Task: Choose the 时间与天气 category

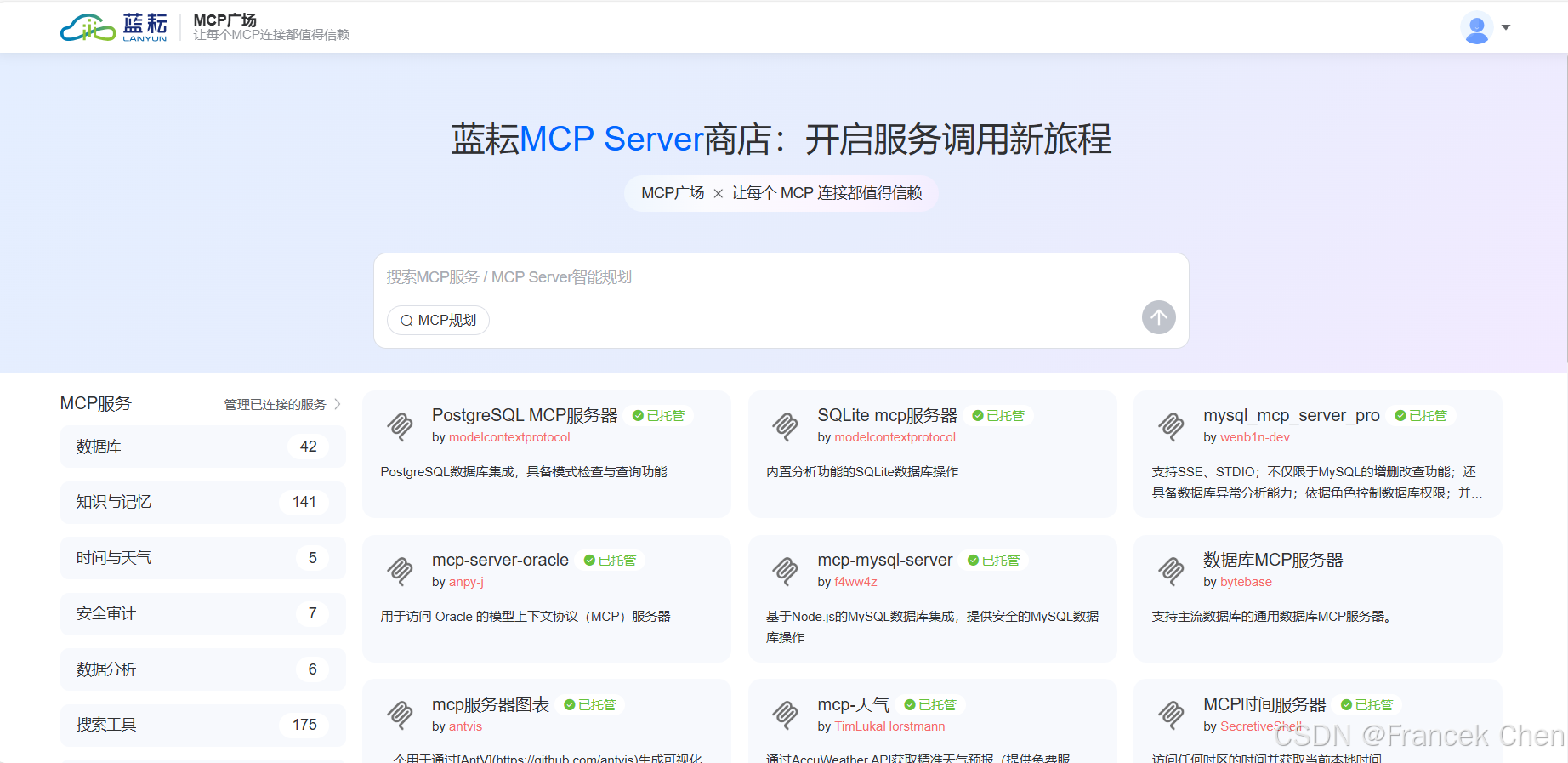Action: [202, 558]
